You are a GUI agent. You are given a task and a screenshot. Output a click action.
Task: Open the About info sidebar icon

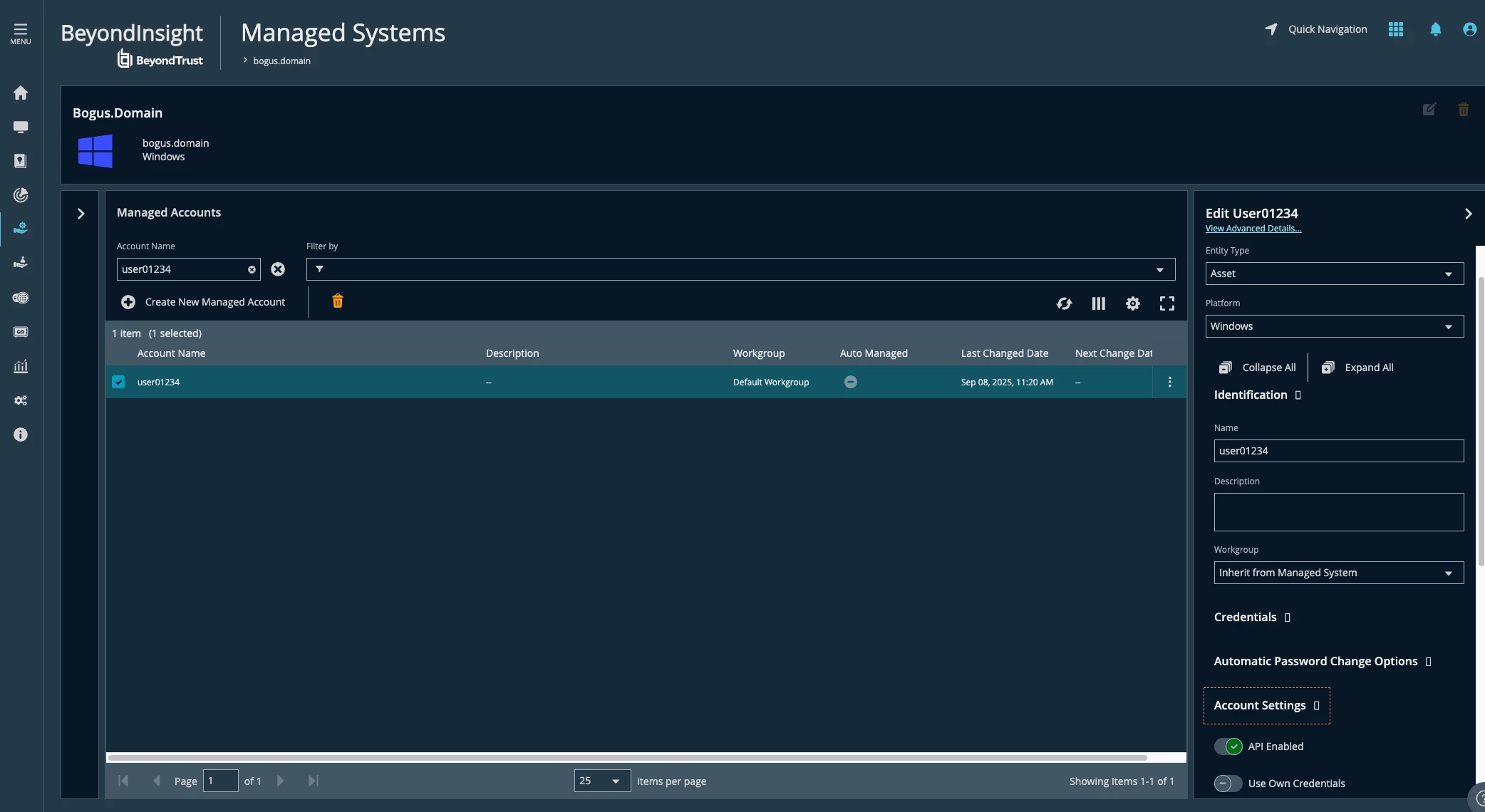pyautogui.click(x=21, y=434)
